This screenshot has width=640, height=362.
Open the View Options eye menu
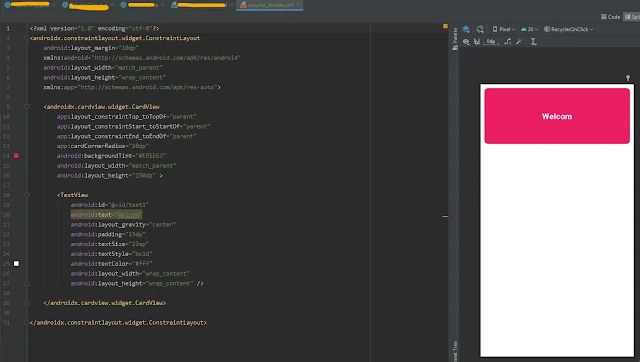[466, 42]
